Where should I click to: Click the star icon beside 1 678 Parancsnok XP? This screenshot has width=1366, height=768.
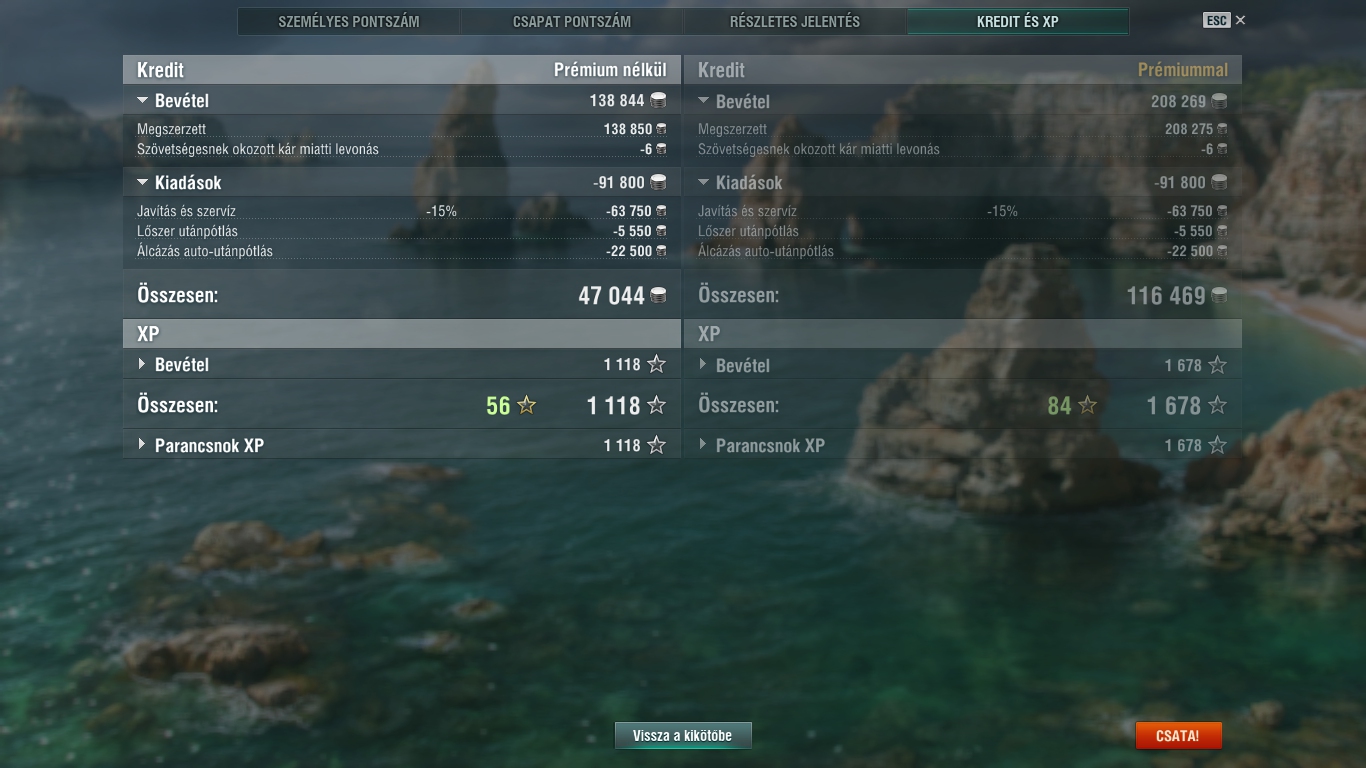(1217, 445)
